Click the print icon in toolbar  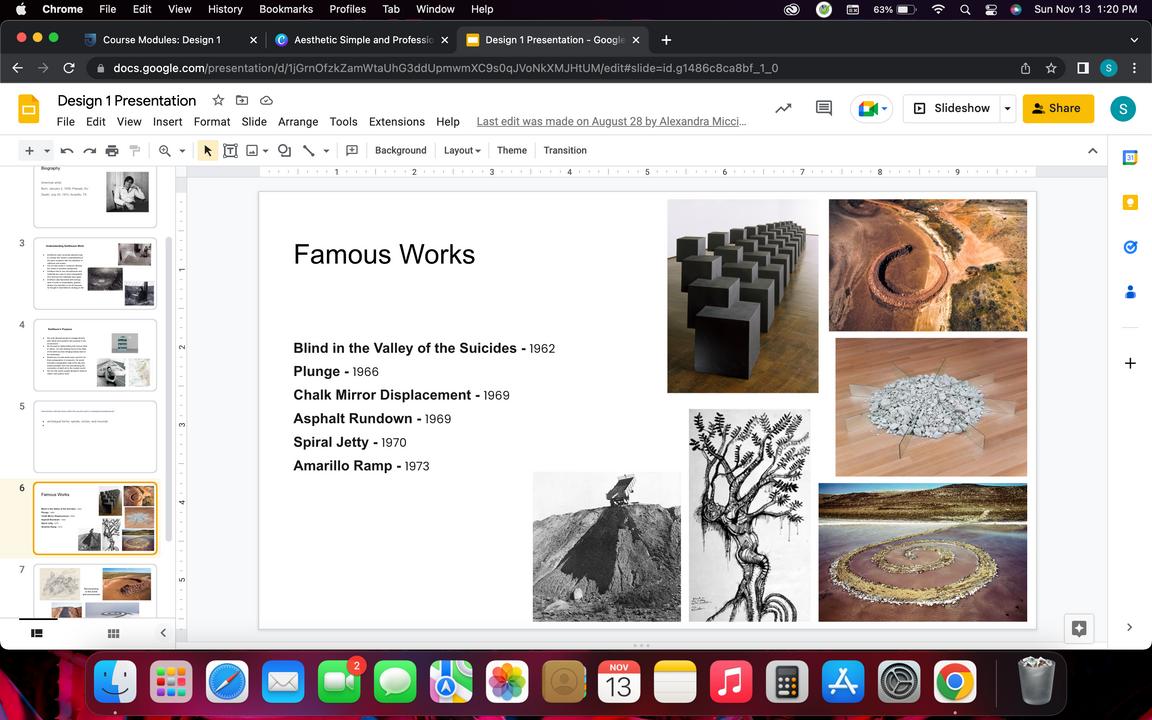[112, 150]
